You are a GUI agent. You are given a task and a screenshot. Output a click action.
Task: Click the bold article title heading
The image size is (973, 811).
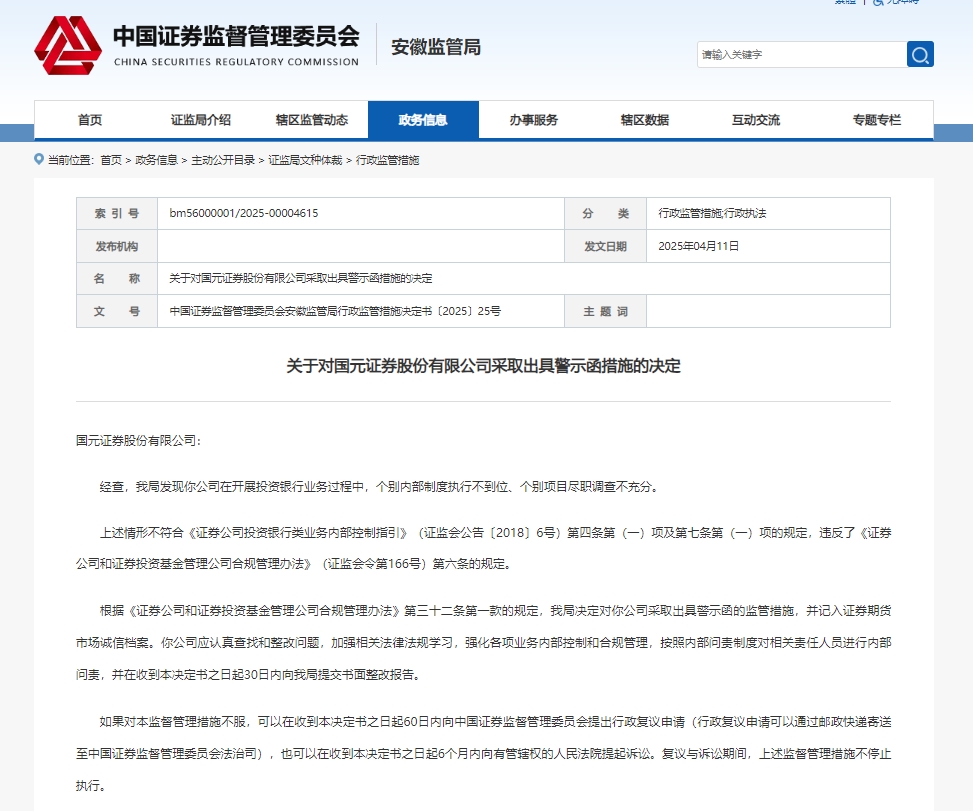[483, 366]
